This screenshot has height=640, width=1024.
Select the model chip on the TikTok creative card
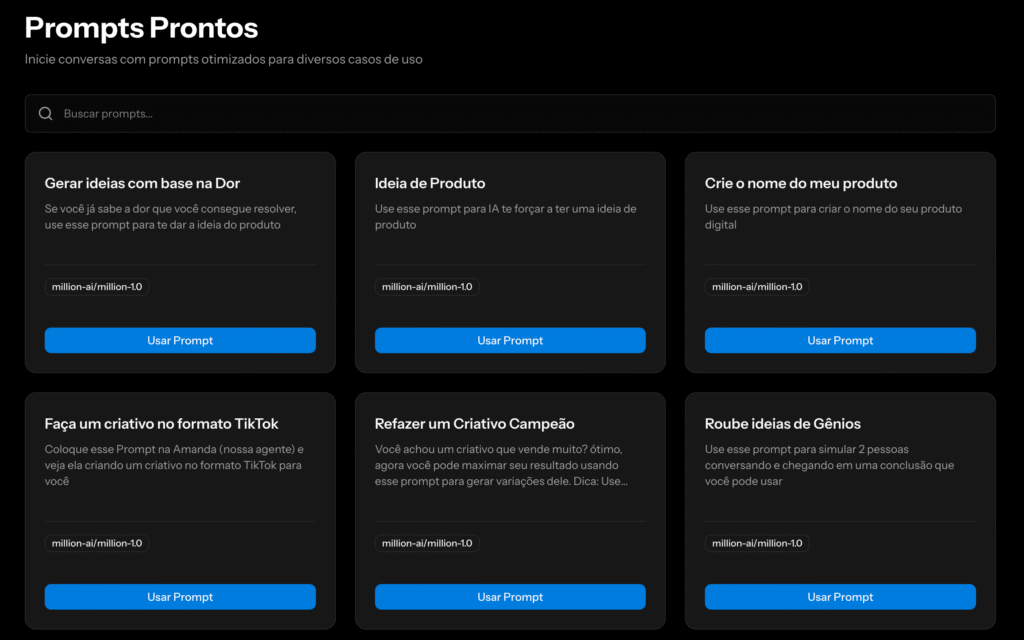click(x=97, y=543)
